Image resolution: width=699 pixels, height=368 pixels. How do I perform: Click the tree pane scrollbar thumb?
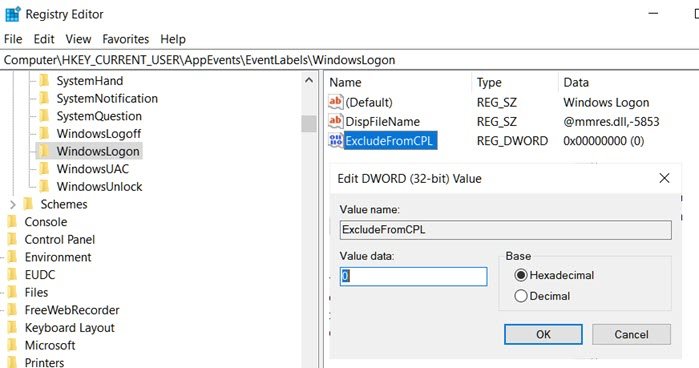coord(308,124)
